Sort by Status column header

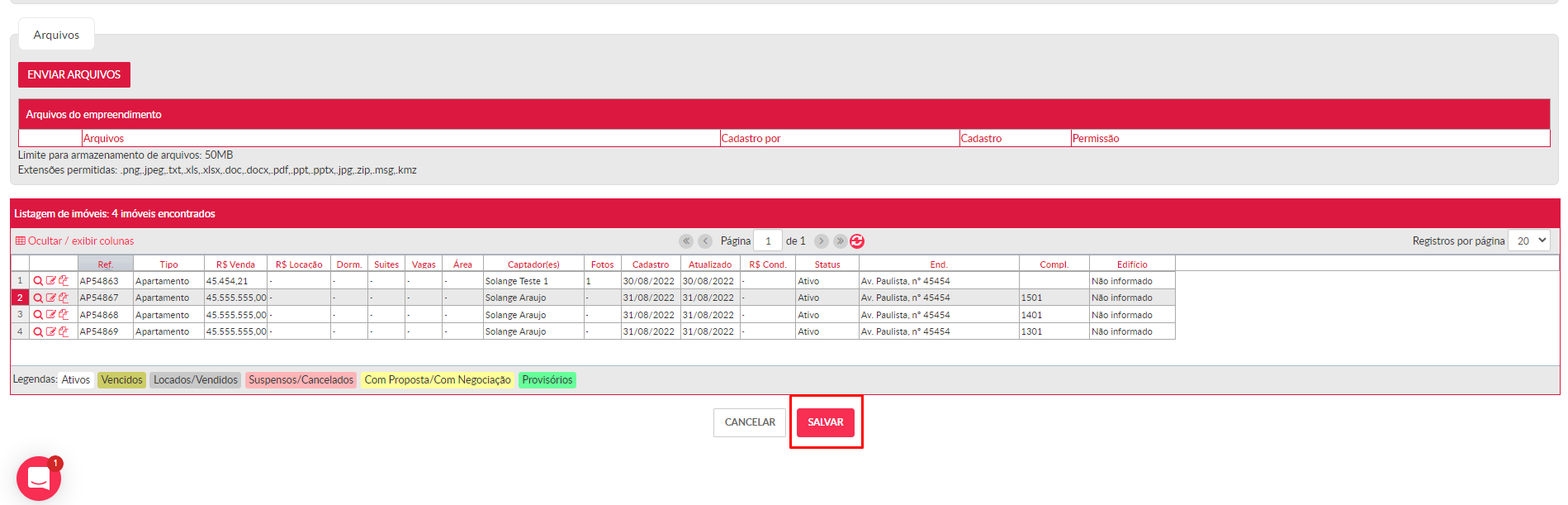point(827,264)
